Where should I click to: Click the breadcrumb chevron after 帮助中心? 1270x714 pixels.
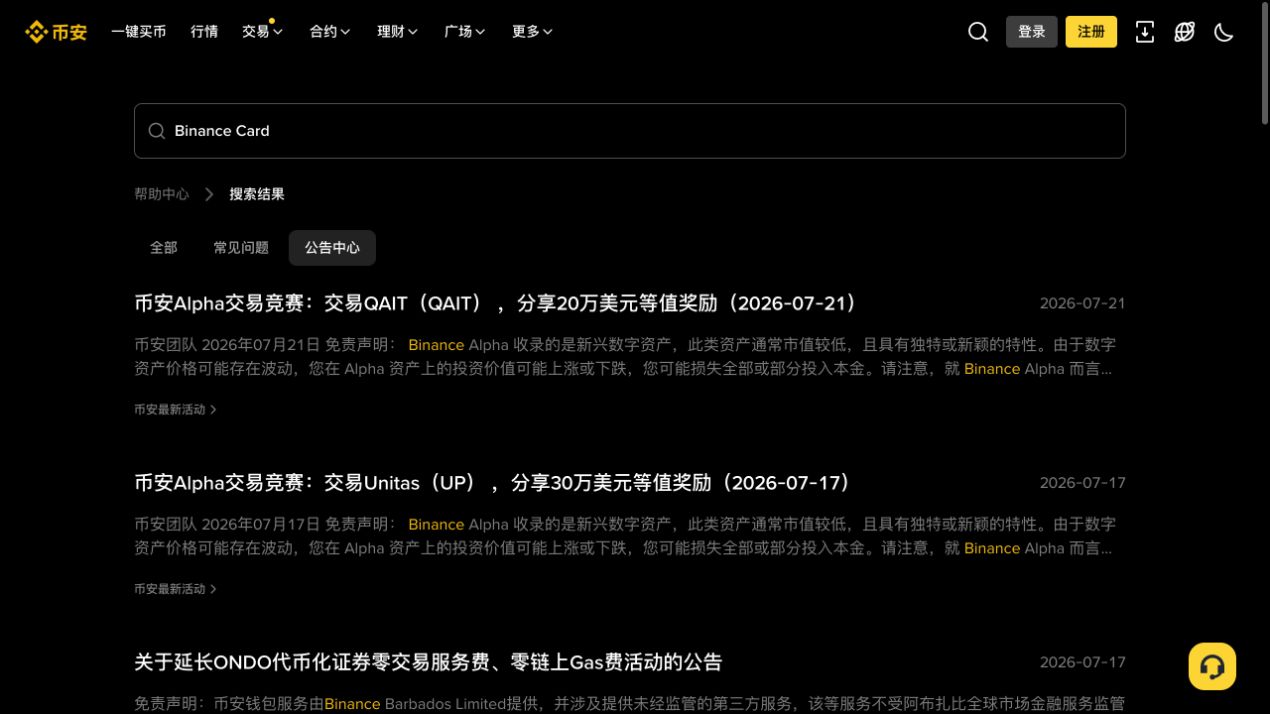[x=209, y=194]
